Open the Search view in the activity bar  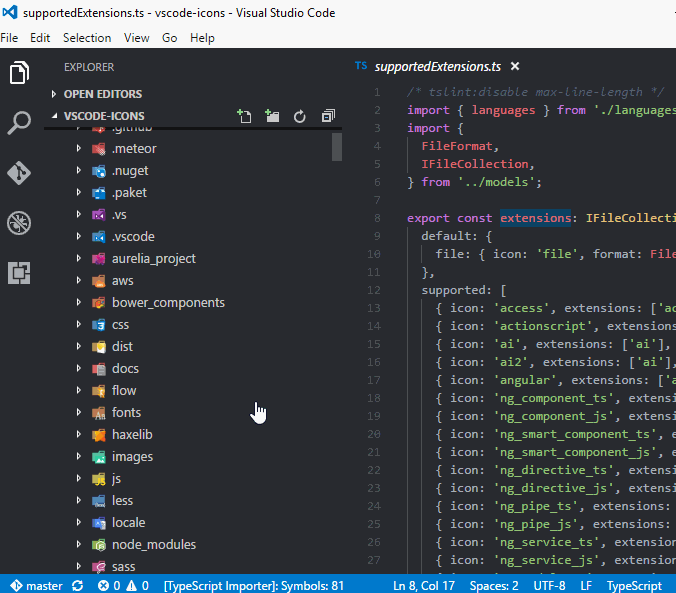pyautogui.click(x=19, y=123)
